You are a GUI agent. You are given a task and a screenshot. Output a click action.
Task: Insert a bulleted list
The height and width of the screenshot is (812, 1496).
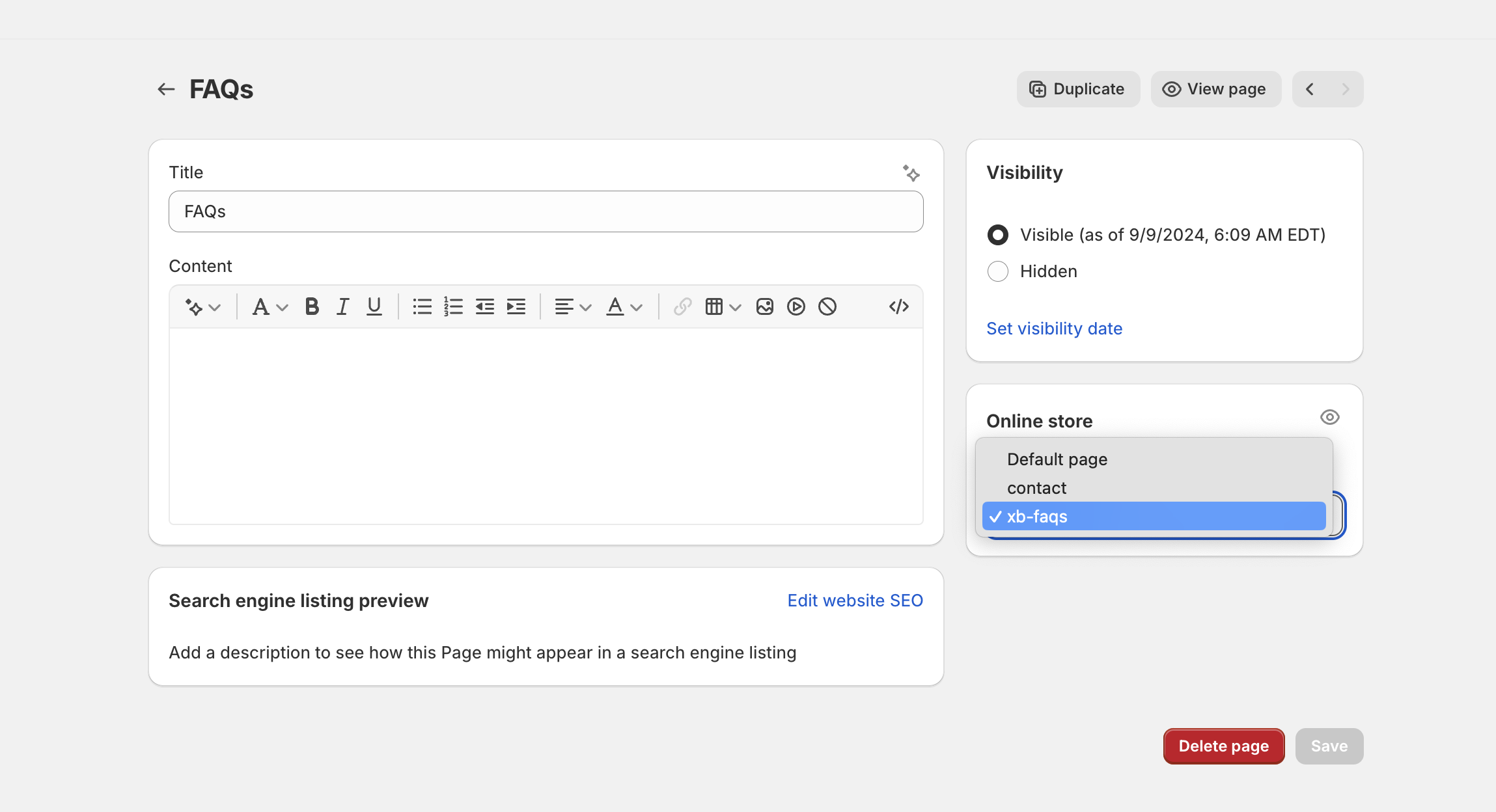coord(422,307)
